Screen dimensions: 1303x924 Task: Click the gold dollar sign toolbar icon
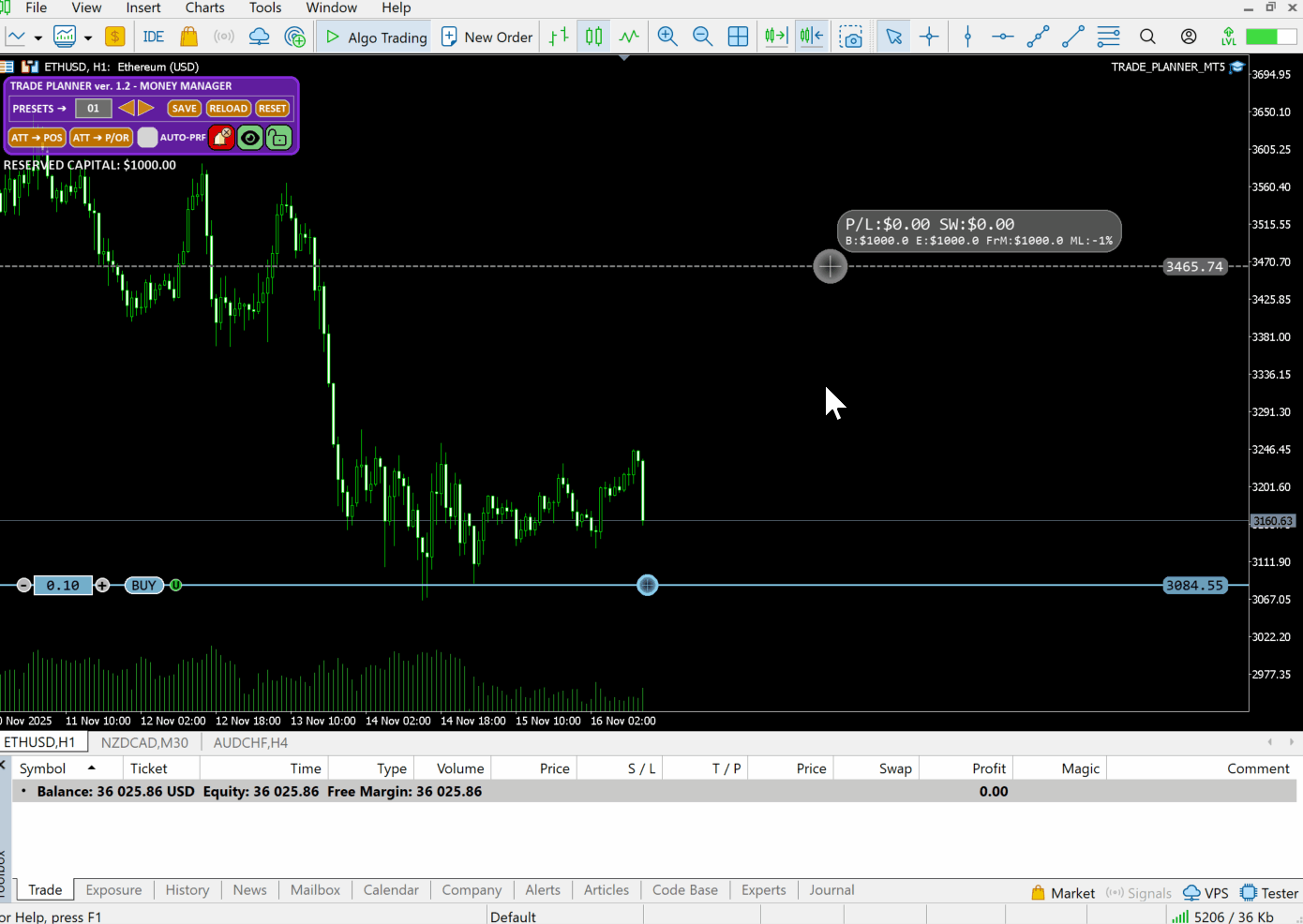(x=114, y=37)
